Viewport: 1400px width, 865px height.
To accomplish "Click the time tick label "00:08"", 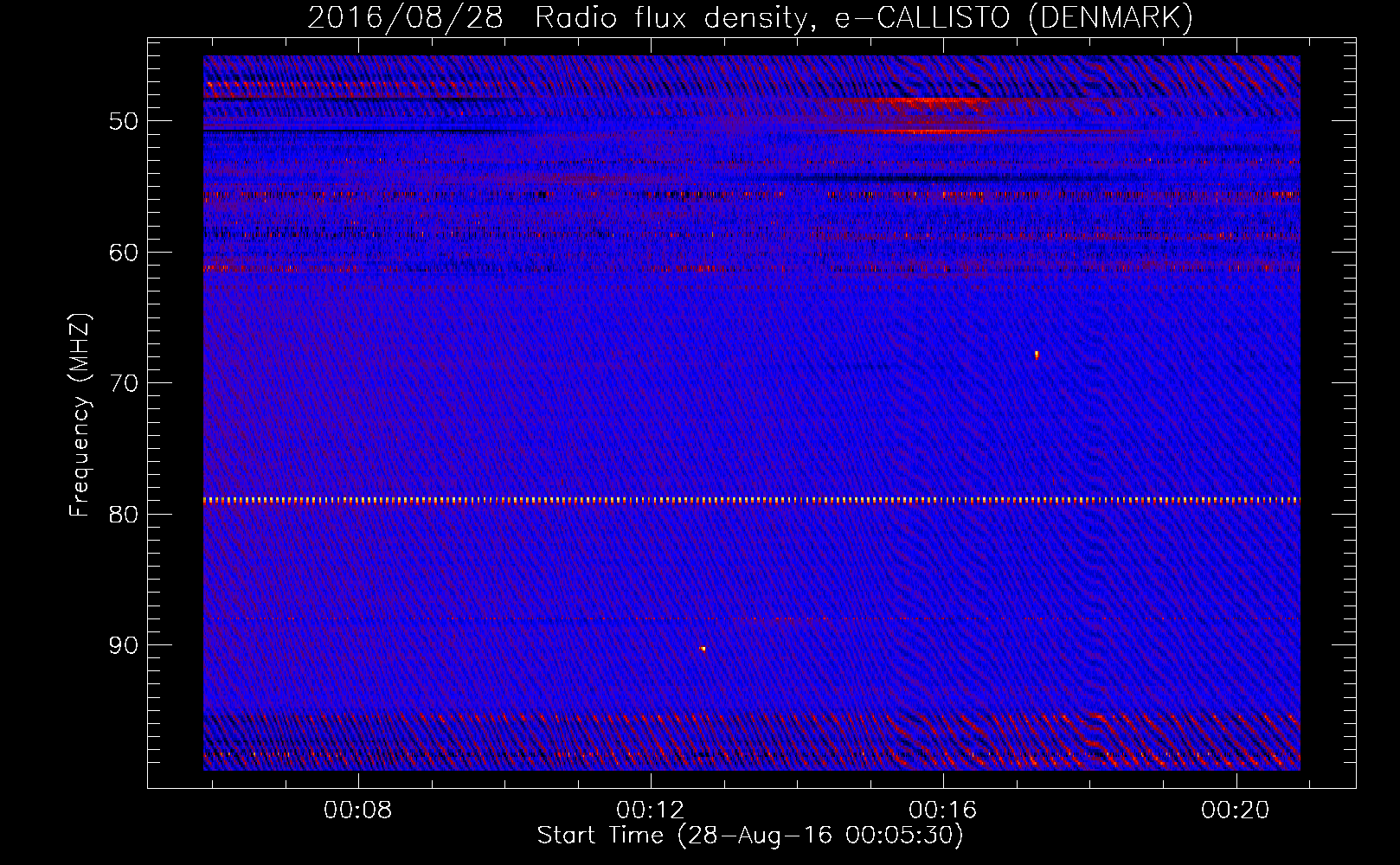I will click(357, 810).
